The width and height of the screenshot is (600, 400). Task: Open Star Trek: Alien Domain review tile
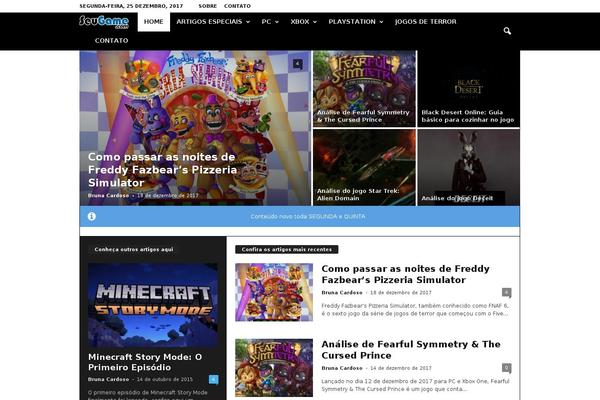(364, 167)
